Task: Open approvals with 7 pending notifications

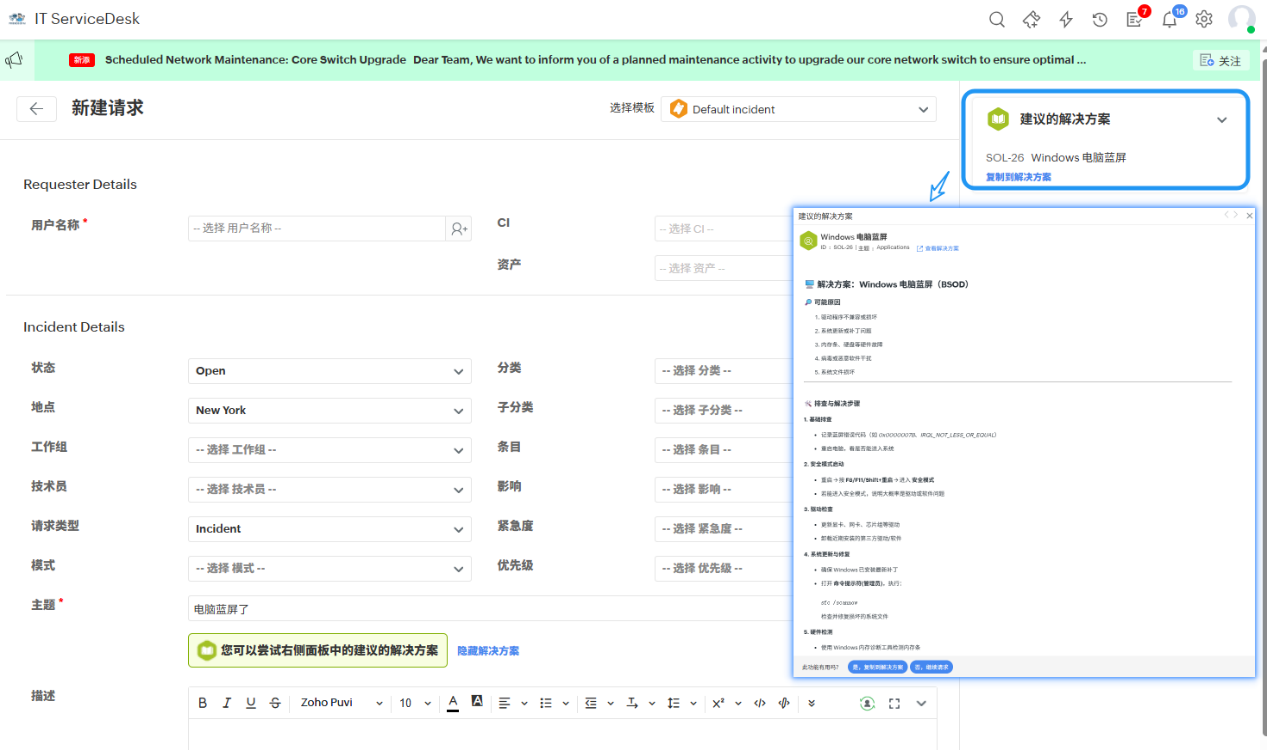Action: pos(1134,19)
